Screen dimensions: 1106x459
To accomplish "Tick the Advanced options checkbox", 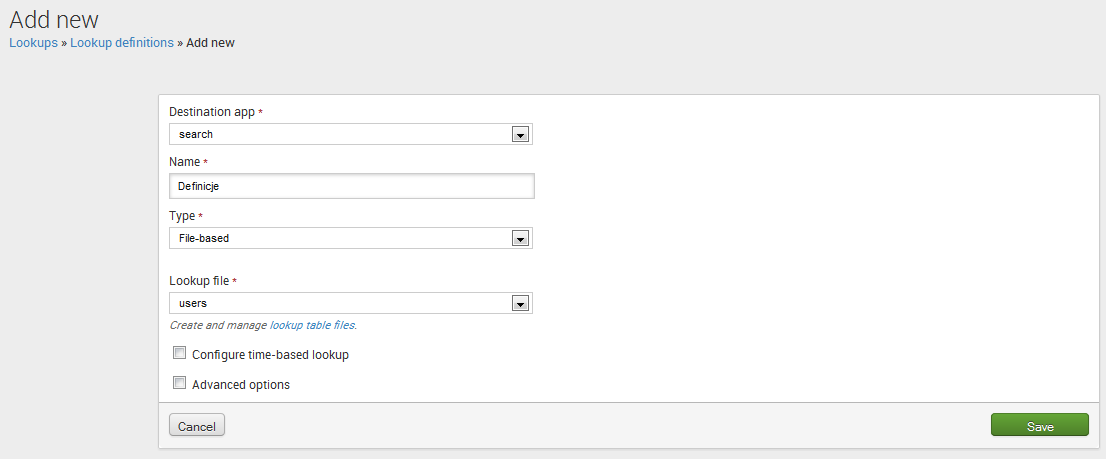I will point(180,383).
